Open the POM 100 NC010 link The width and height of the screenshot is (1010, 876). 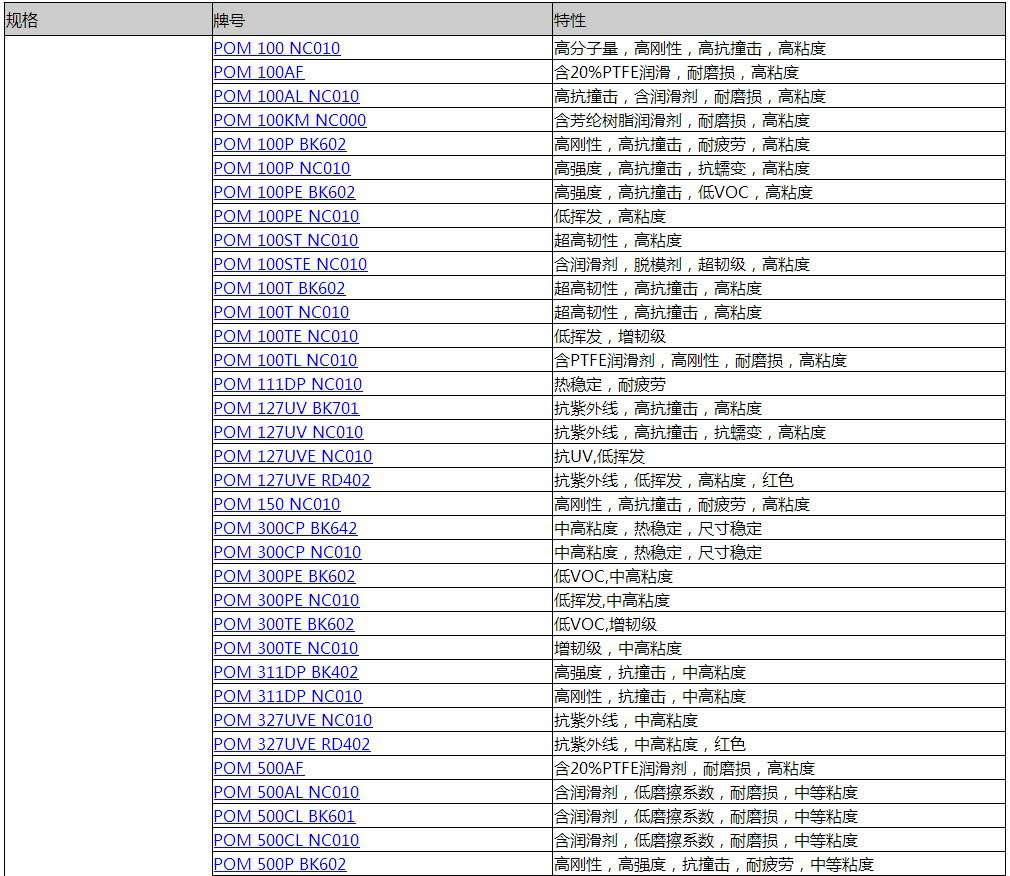click(x=277, y=48)
